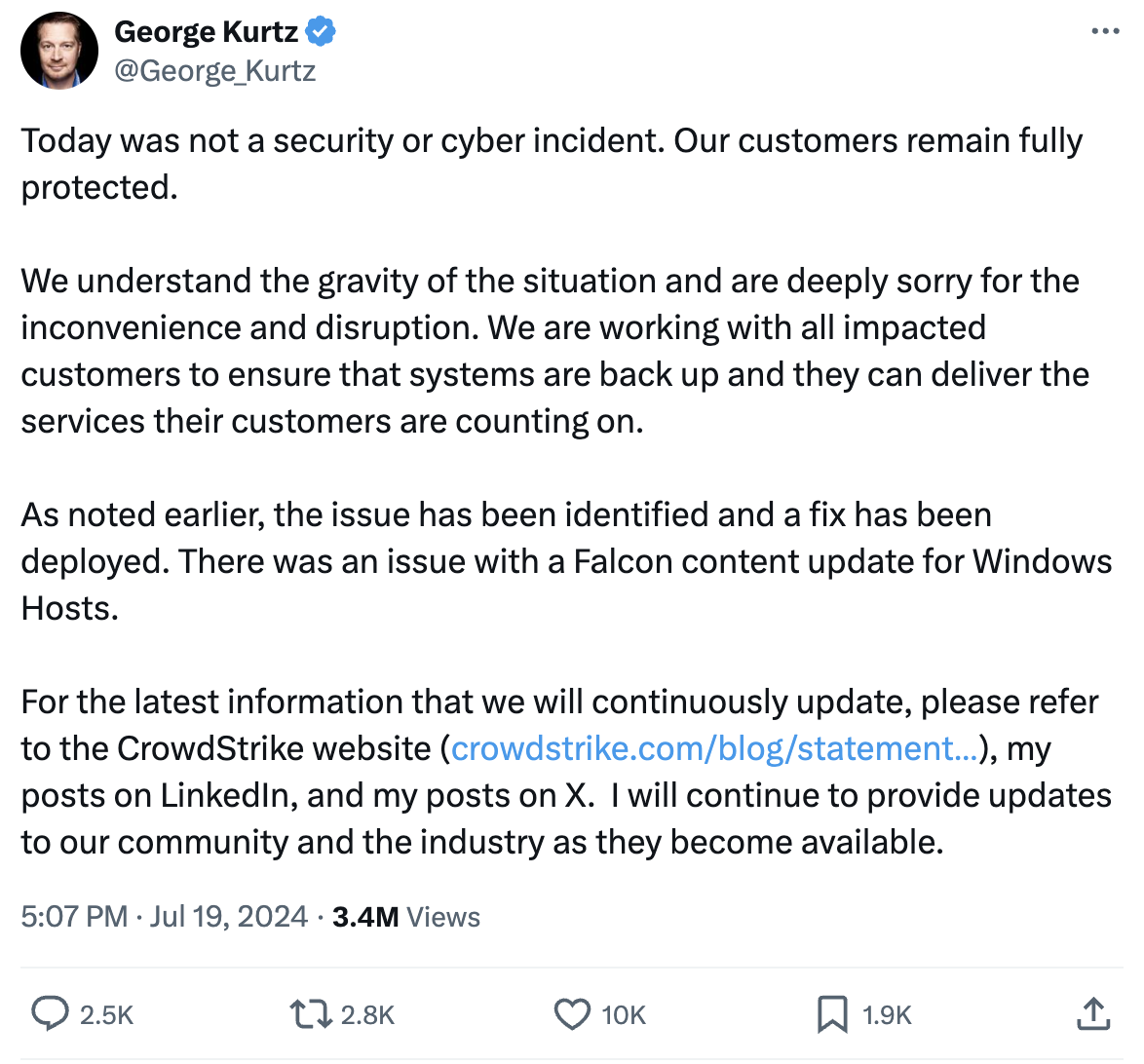Open the @George_Kurtz handle link

click(215, 71)
